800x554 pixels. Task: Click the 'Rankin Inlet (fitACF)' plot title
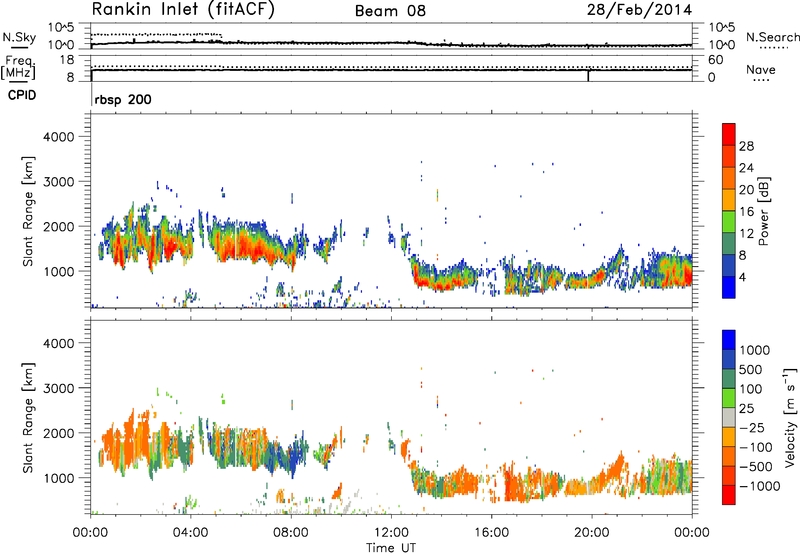pos(183,10)
